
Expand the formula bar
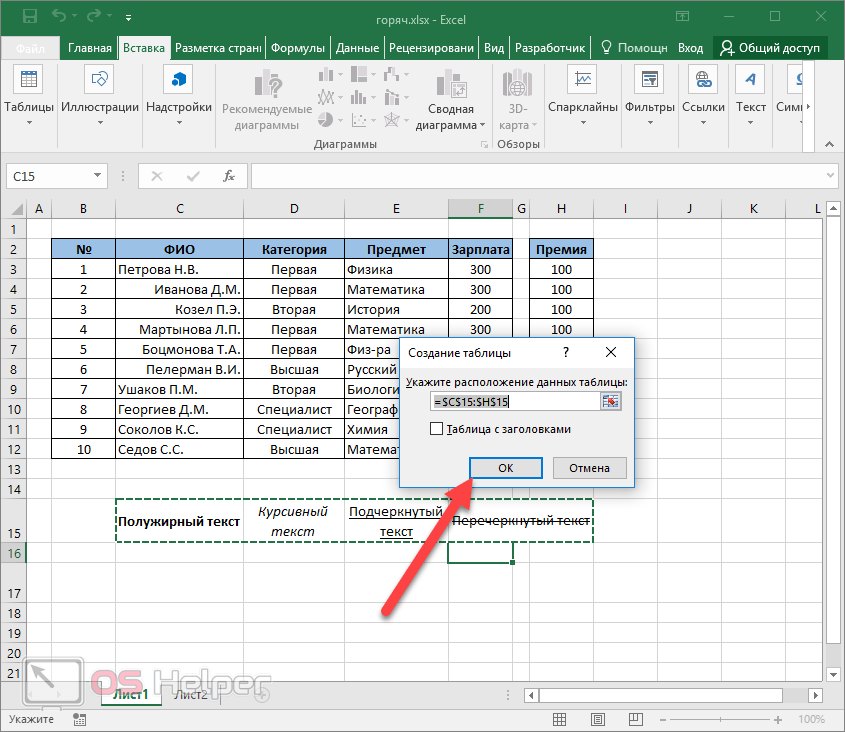[x=830, y=176]
